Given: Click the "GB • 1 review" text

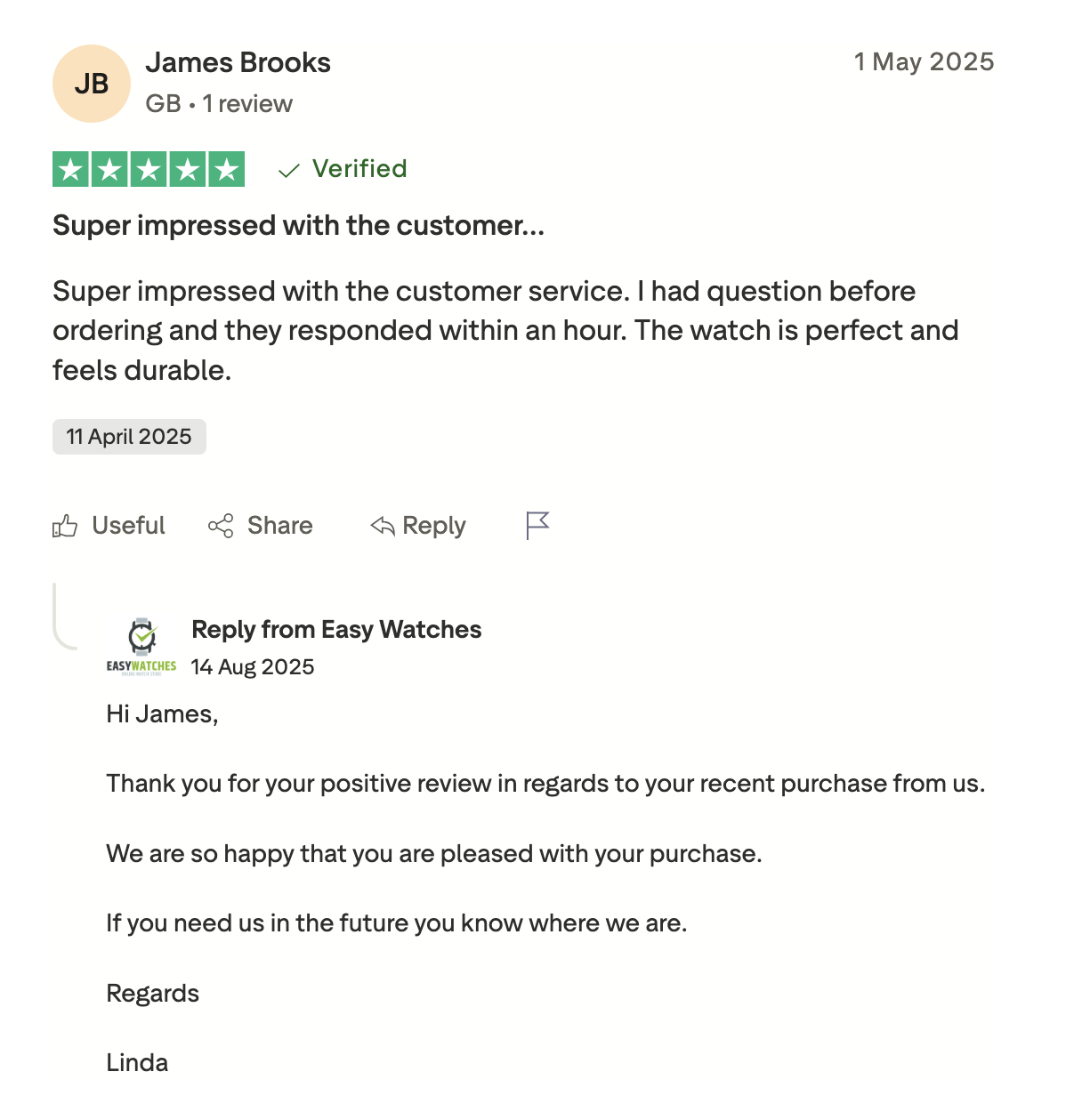Looking at the screenshot, I should point(219,104).
